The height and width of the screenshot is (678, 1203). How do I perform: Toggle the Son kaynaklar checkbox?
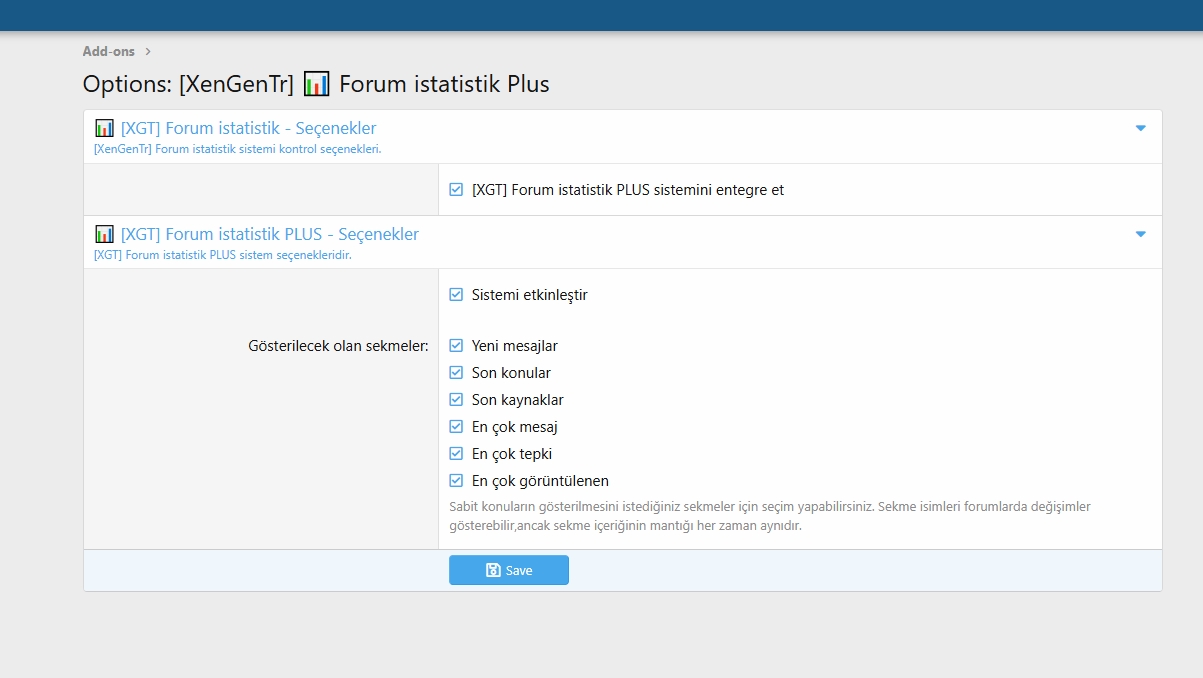(x=456, y=400)
